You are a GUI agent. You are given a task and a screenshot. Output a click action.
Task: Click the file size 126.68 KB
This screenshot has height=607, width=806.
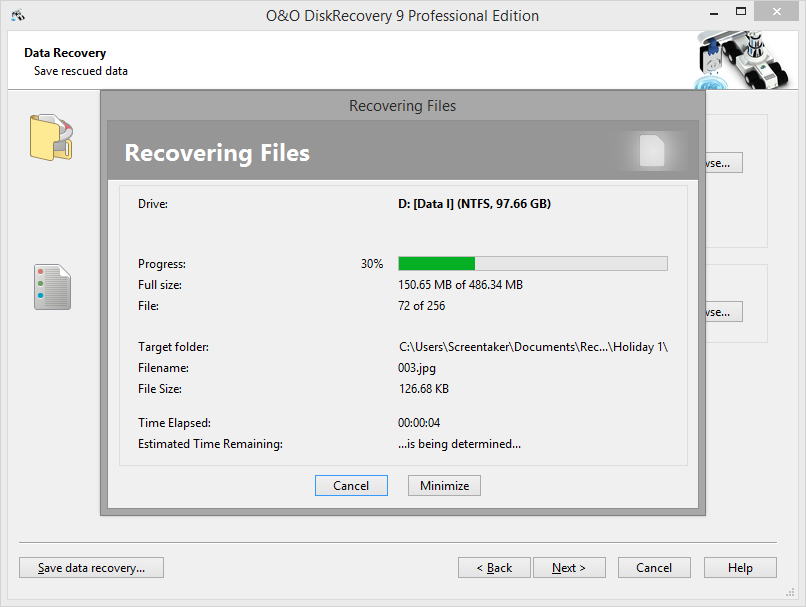[x=424, y=389]
